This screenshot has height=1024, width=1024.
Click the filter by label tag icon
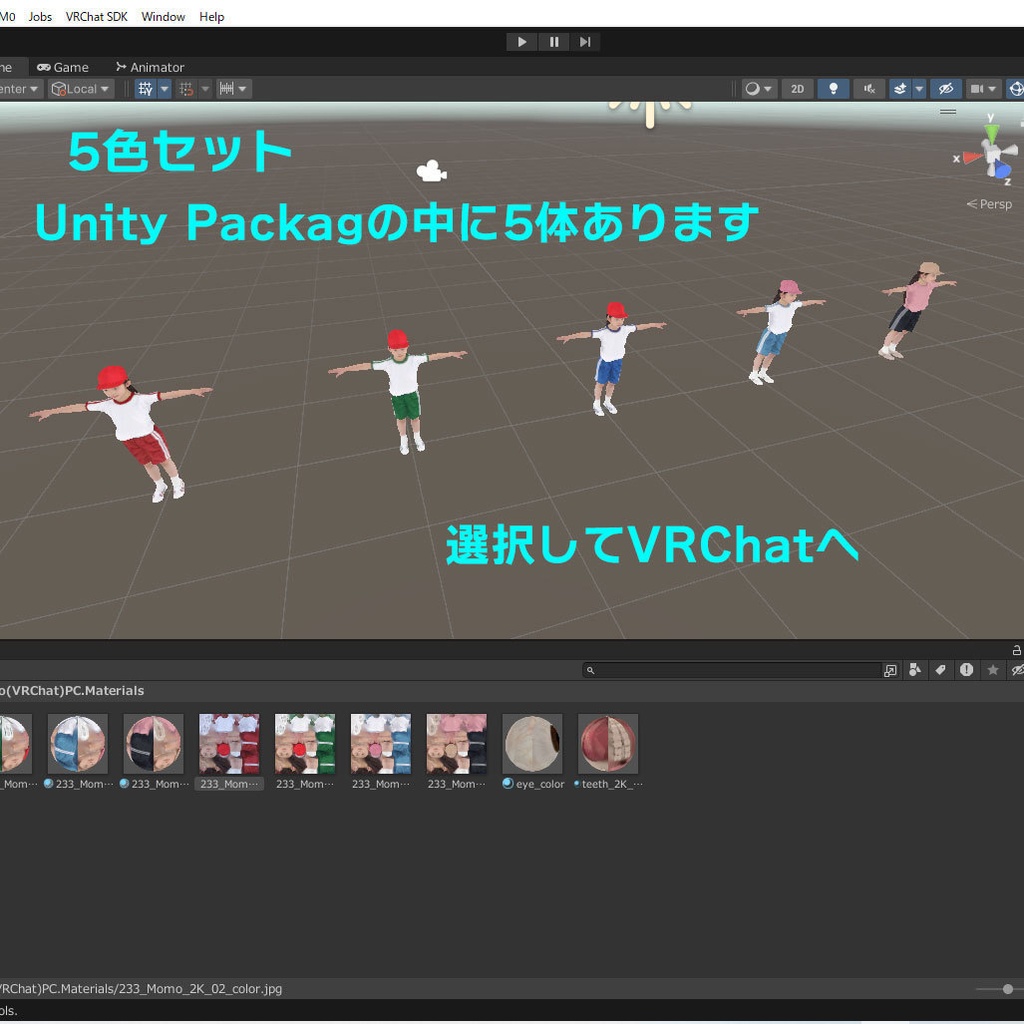point(941,670)
